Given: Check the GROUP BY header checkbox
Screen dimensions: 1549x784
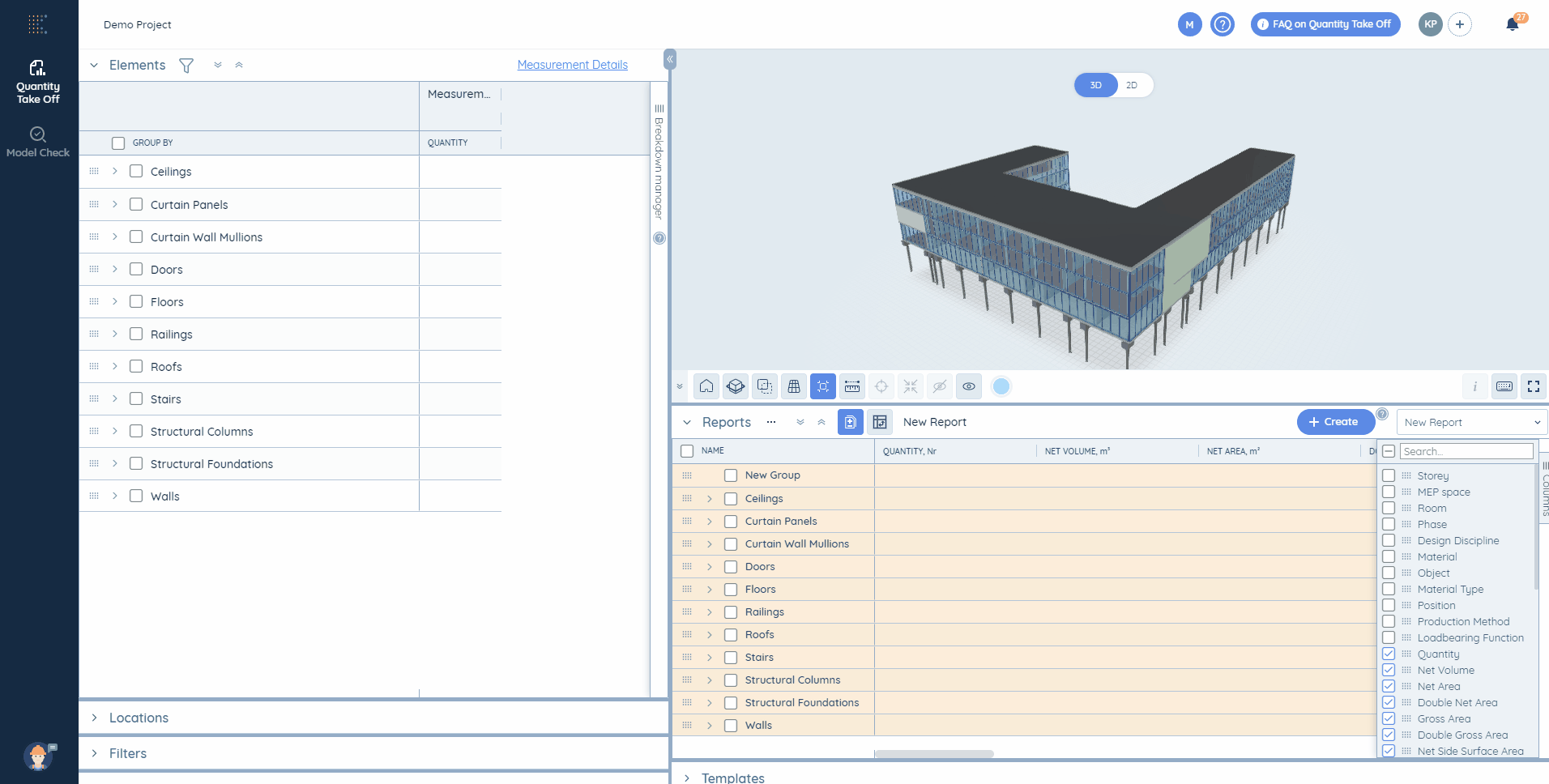Looking at the screenshot, I should tap(118, 143).
